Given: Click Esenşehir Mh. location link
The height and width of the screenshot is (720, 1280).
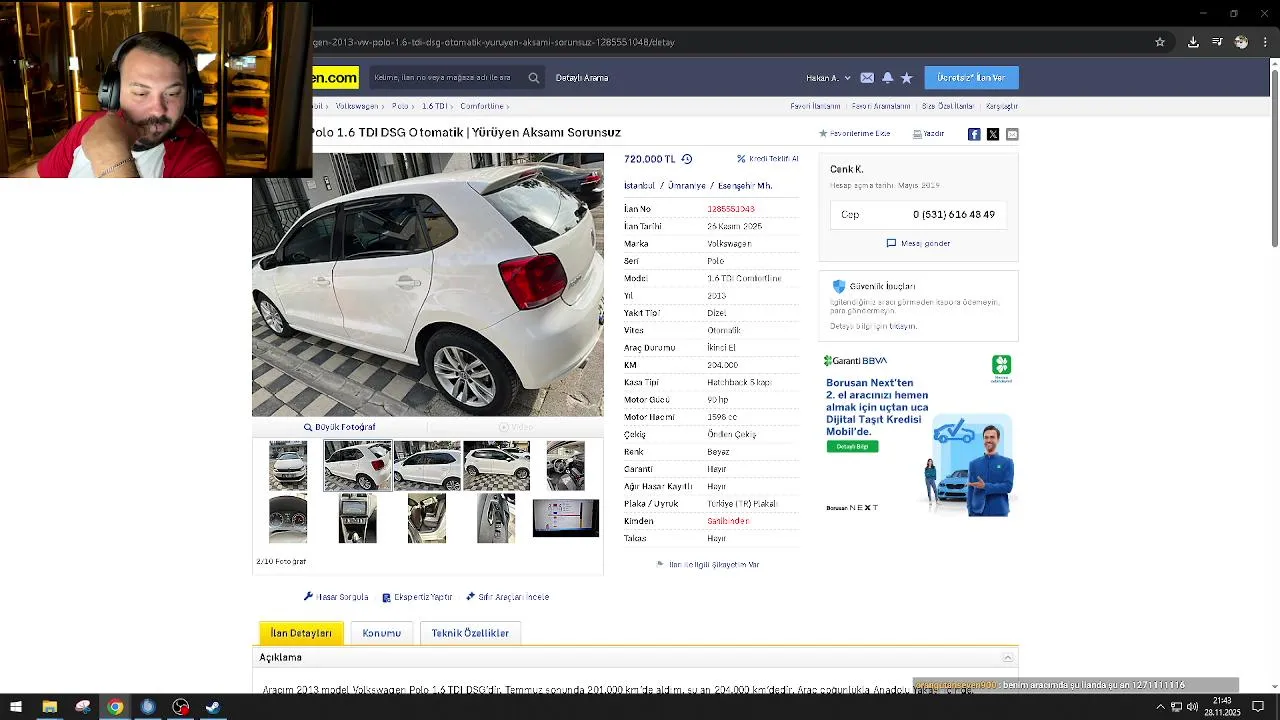Looking at the screenshot, I should [x=745, y=186].
